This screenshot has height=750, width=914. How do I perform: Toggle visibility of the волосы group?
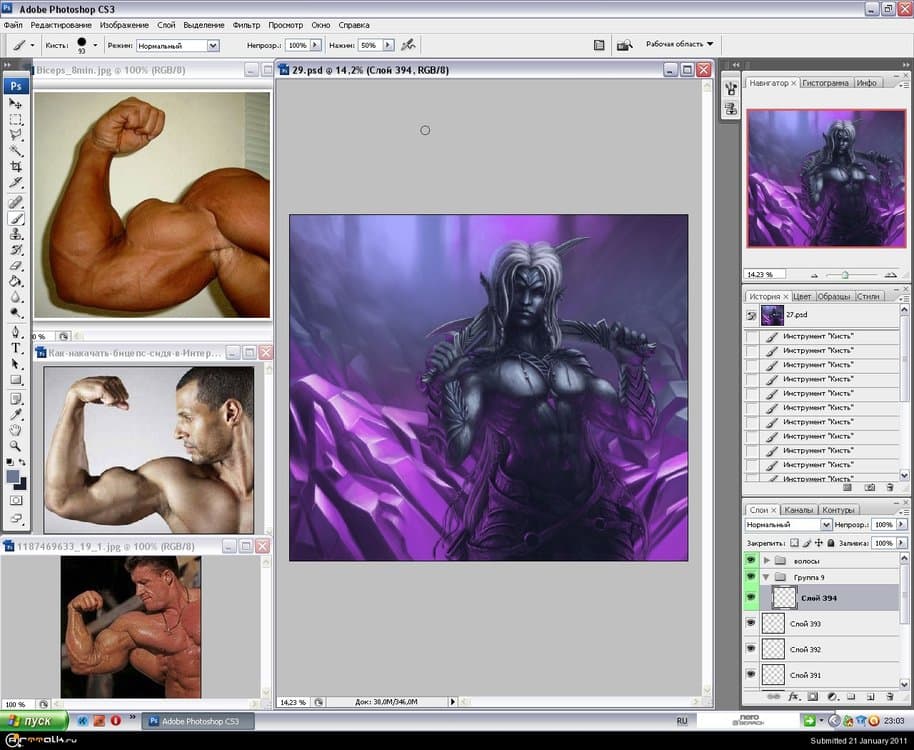[750, 561]
